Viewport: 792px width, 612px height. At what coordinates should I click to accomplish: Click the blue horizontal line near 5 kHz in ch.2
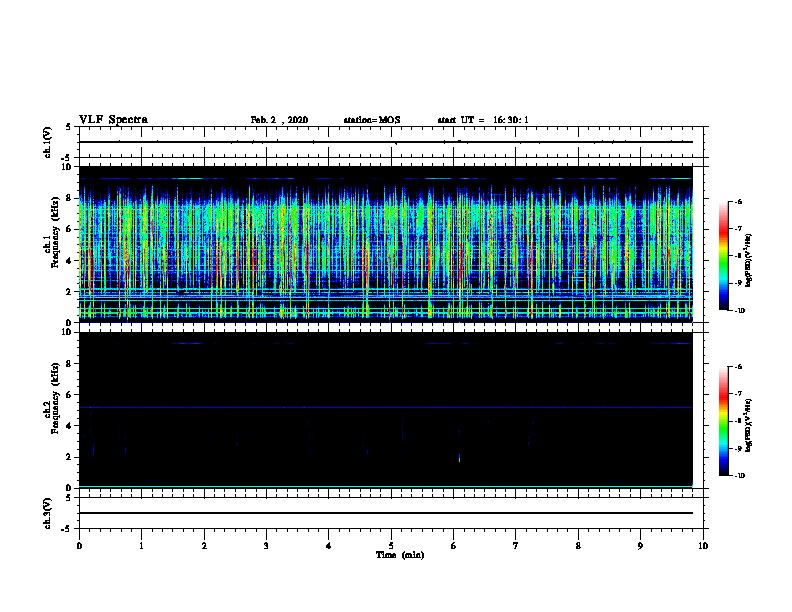385,407
